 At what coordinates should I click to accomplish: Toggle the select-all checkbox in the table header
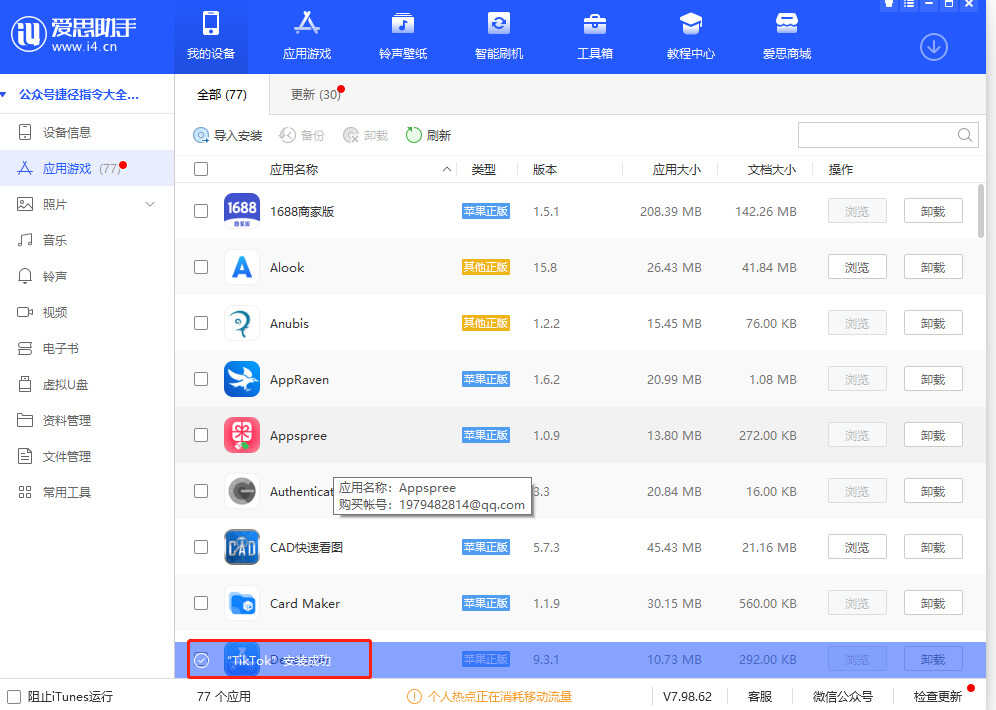[201, 169]
